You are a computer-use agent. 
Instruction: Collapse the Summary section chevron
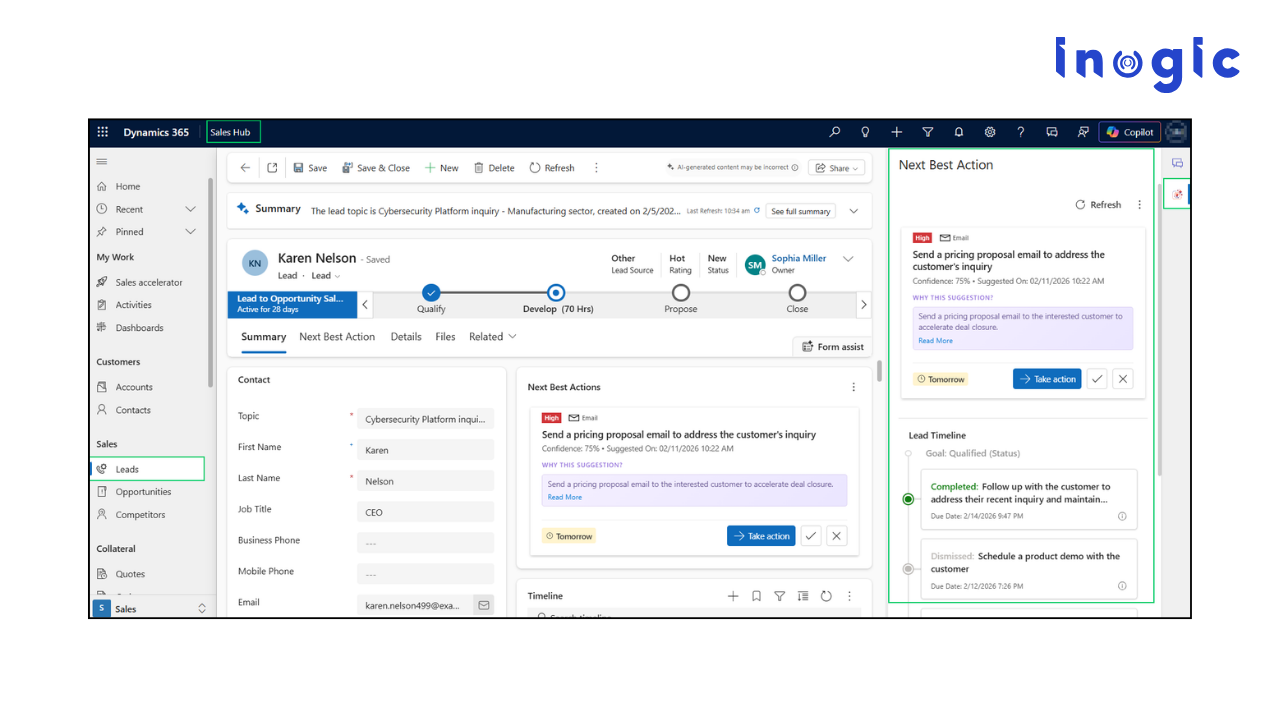(853, 211)
